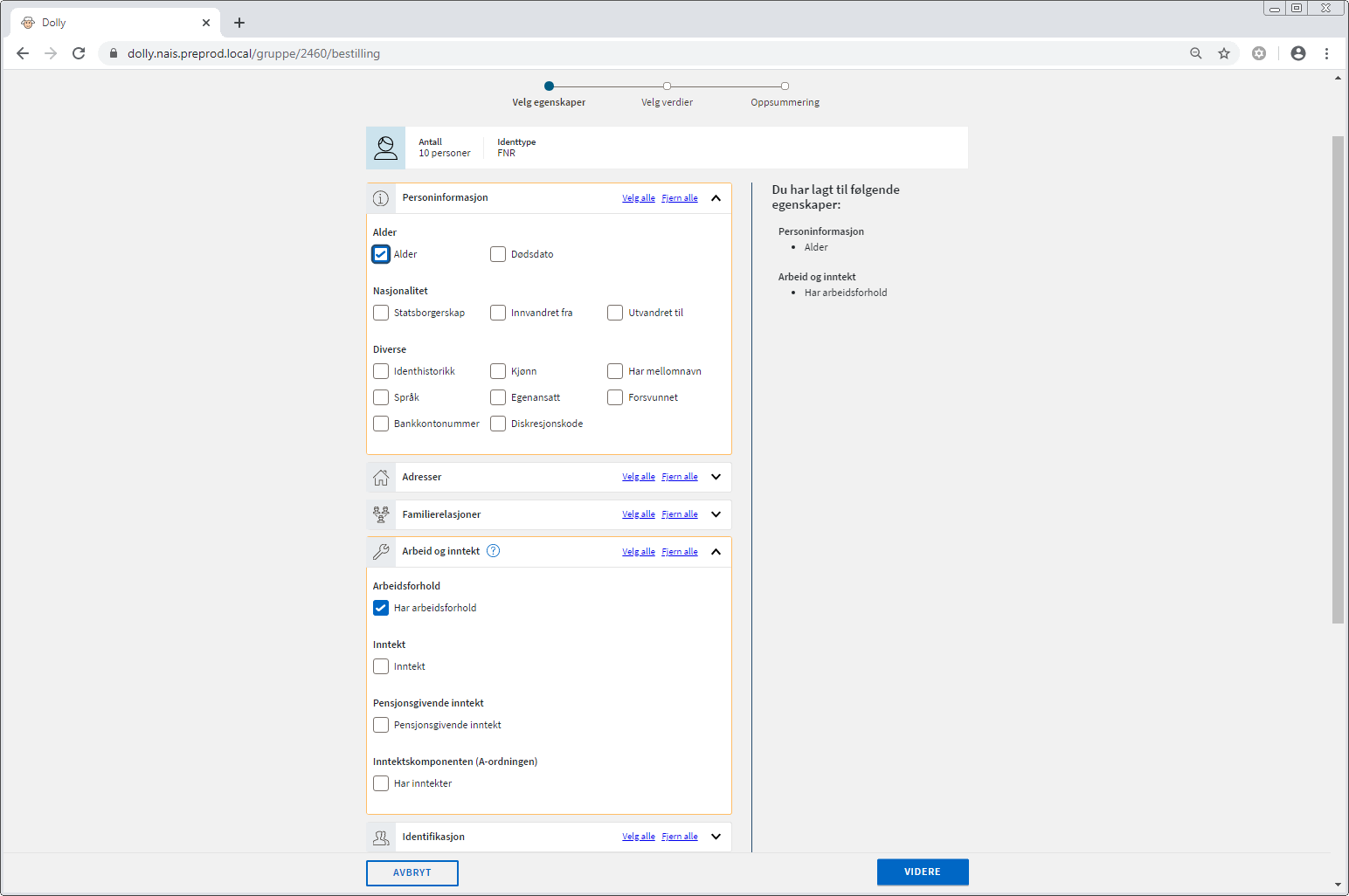
Task: Bookmark this page with the star icon
Action: pos(1224,53)
